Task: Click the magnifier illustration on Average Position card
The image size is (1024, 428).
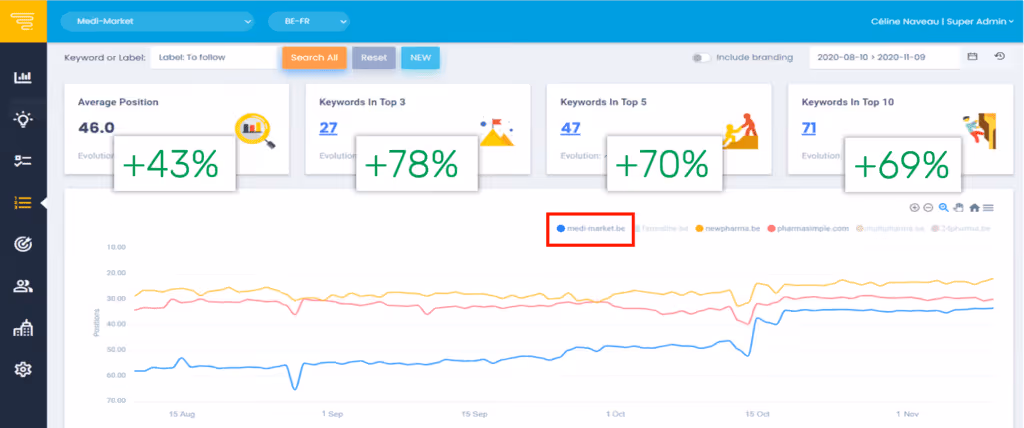Action: [x=255, y=130]
